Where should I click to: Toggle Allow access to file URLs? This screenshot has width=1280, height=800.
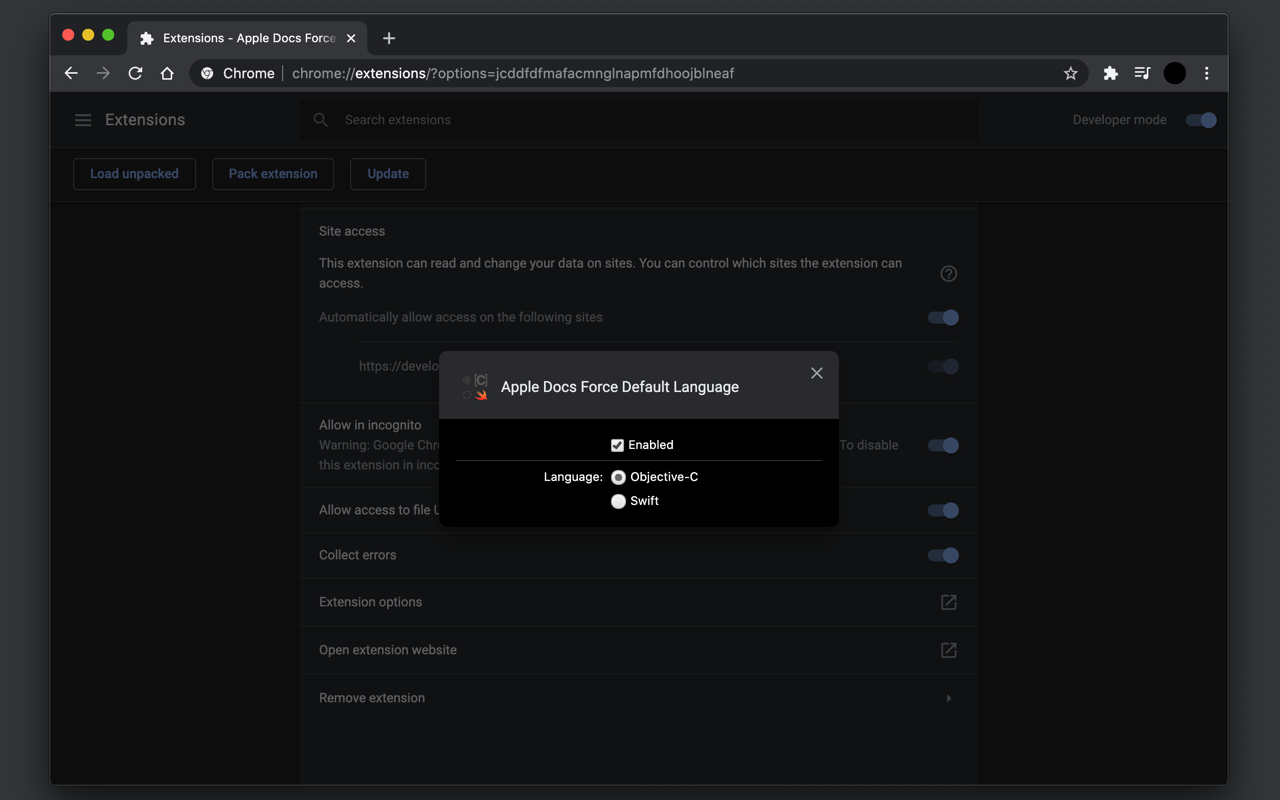tap(943, 510)
